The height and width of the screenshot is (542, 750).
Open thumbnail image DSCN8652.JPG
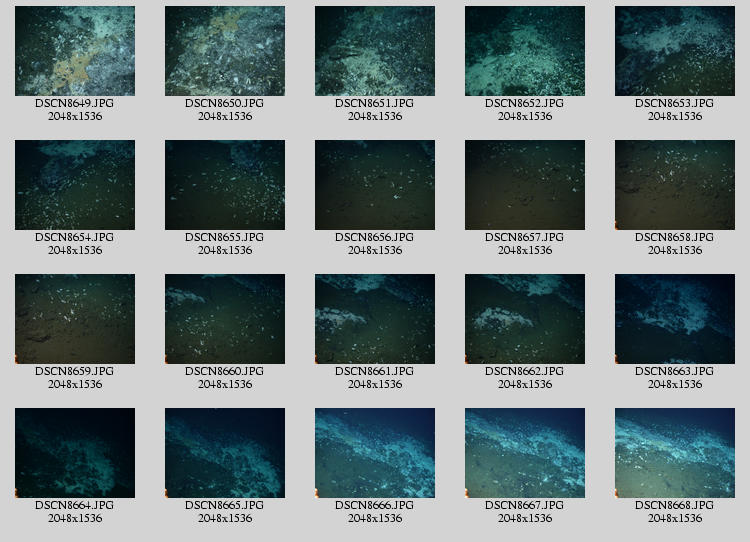click(525, 51)
